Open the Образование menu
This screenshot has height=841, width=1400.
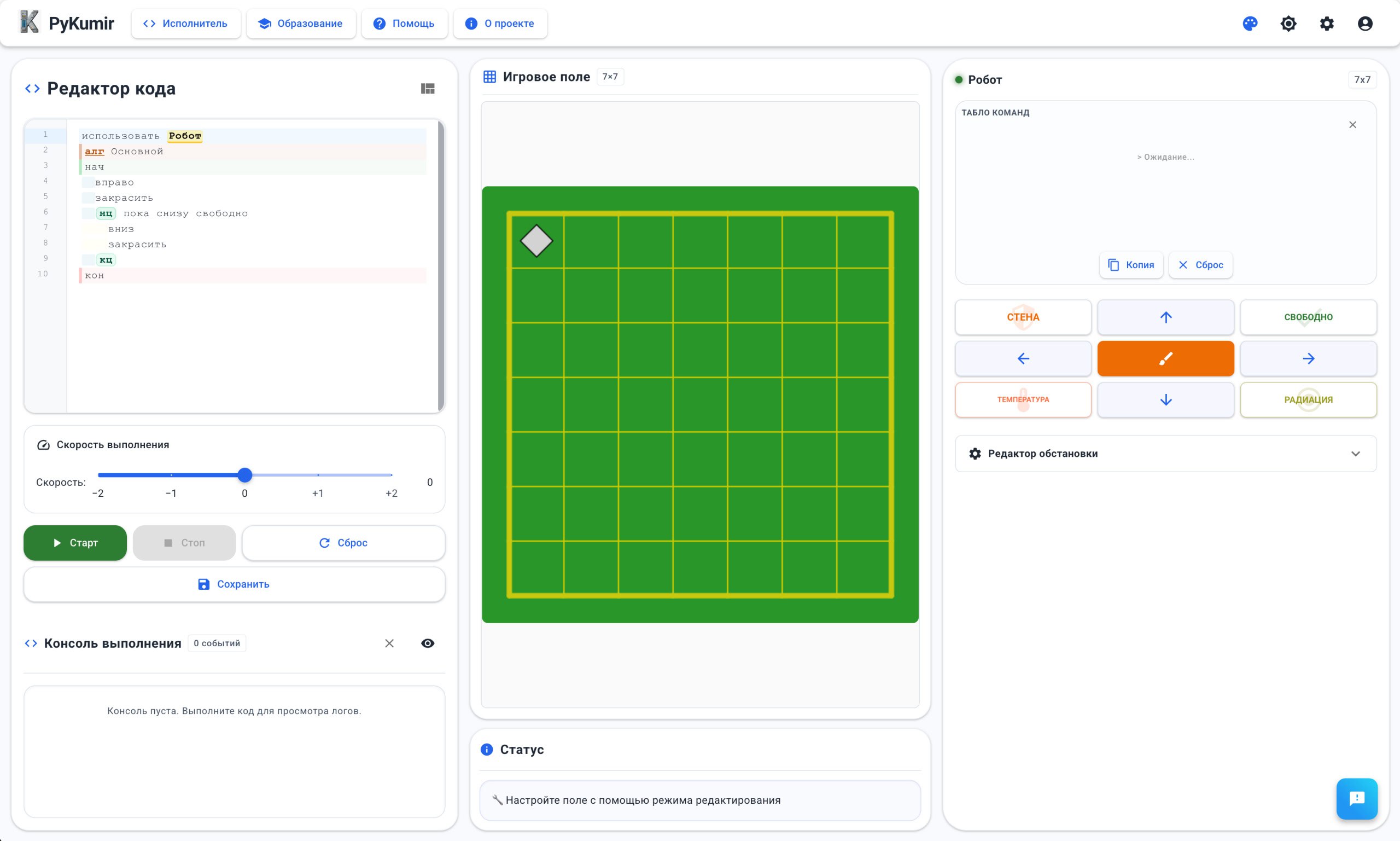[301, 23]
